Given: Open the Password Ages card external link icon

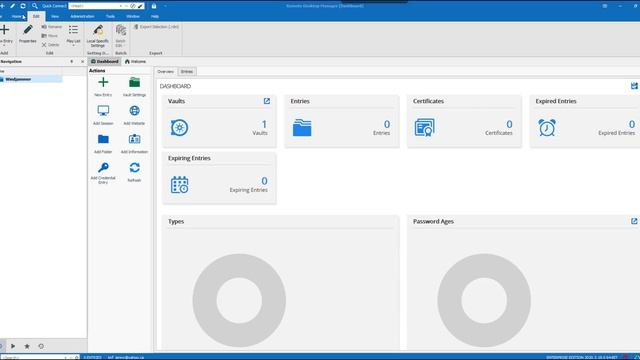Looking at the screenshot, I should 634,221.
